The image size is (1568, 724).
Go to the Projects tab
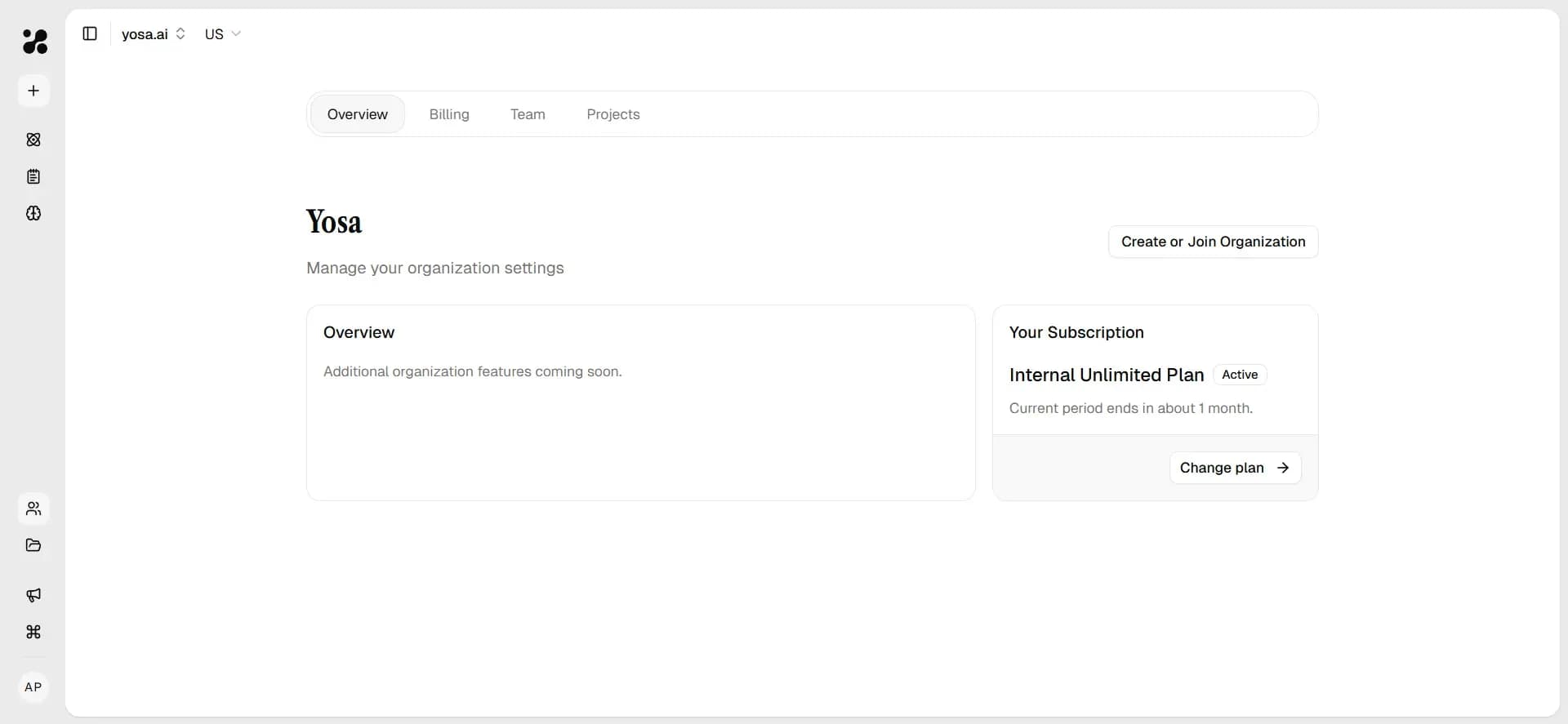point(612,114)
